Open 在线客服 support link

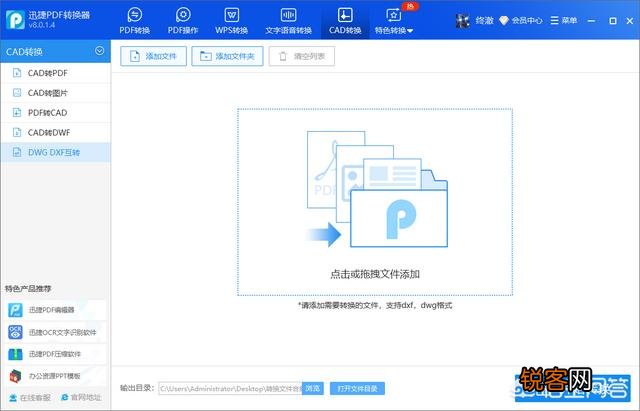[x=30, y=397]
